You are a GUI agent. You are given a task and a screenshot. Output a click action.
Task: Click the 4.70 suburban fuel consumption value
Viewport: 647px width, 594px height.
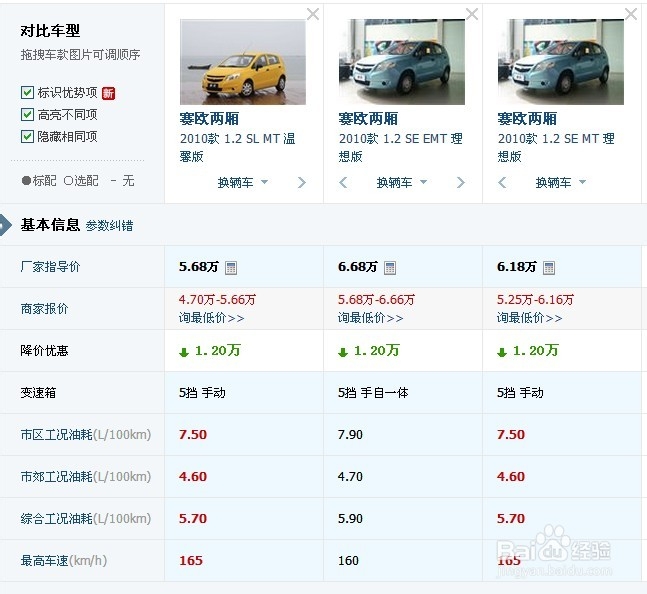350,477
